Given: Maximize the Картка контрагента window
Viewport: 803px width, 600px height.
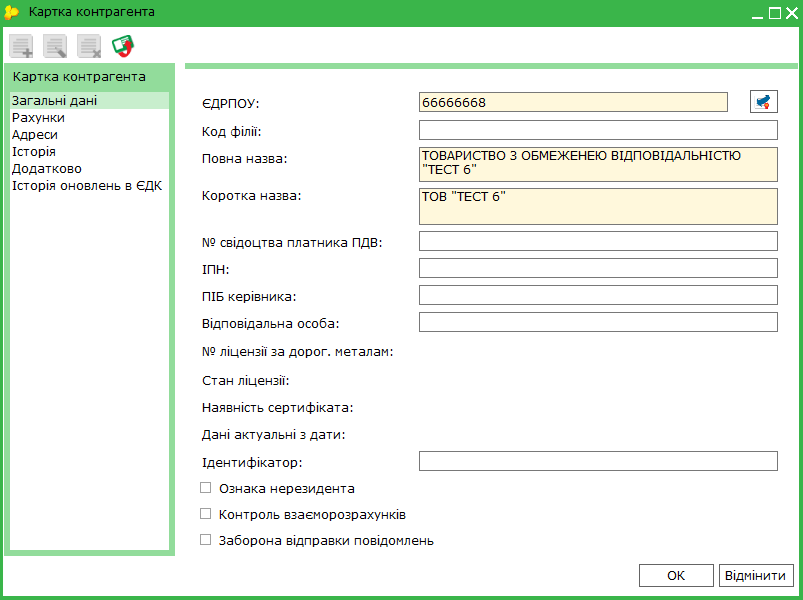Looking at the screenshot, I should [x=775, y=13].
